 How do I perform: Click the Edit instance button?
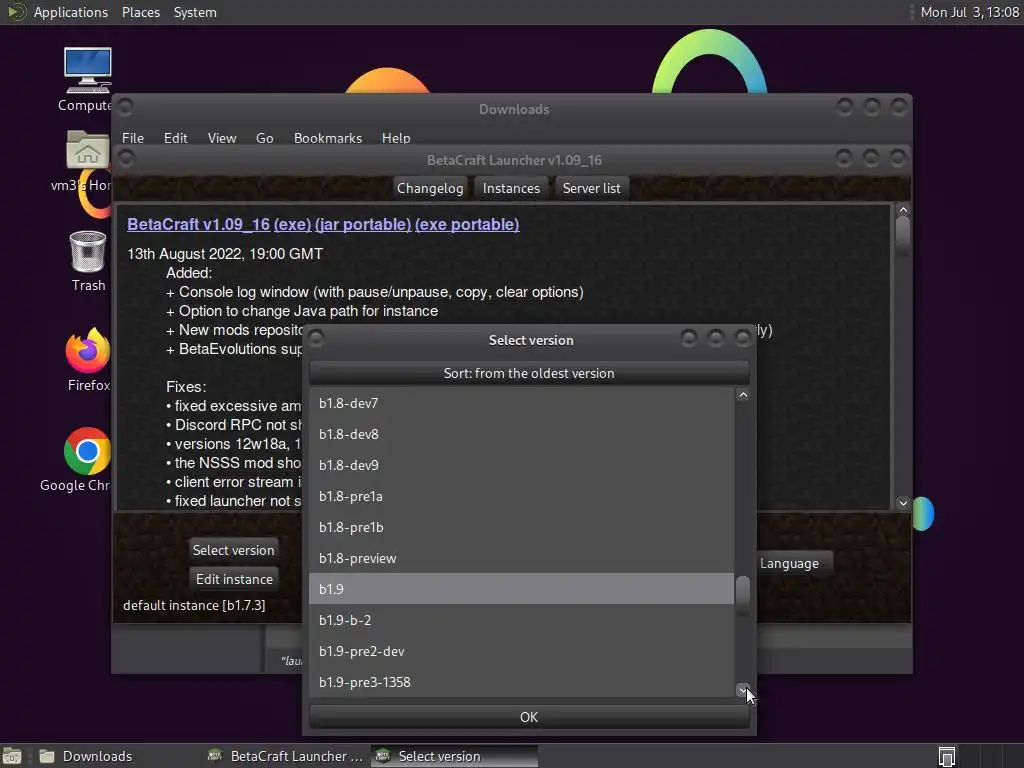pyautogui.click(x=234, y=579)
